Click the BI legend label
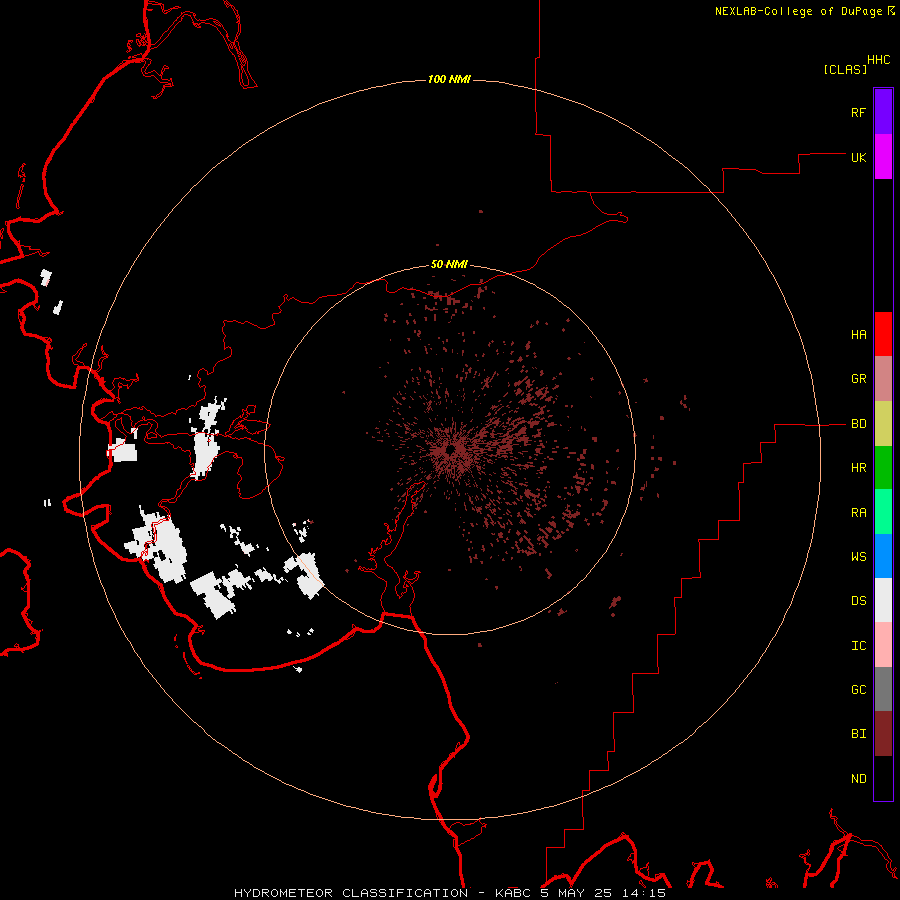 859,734
